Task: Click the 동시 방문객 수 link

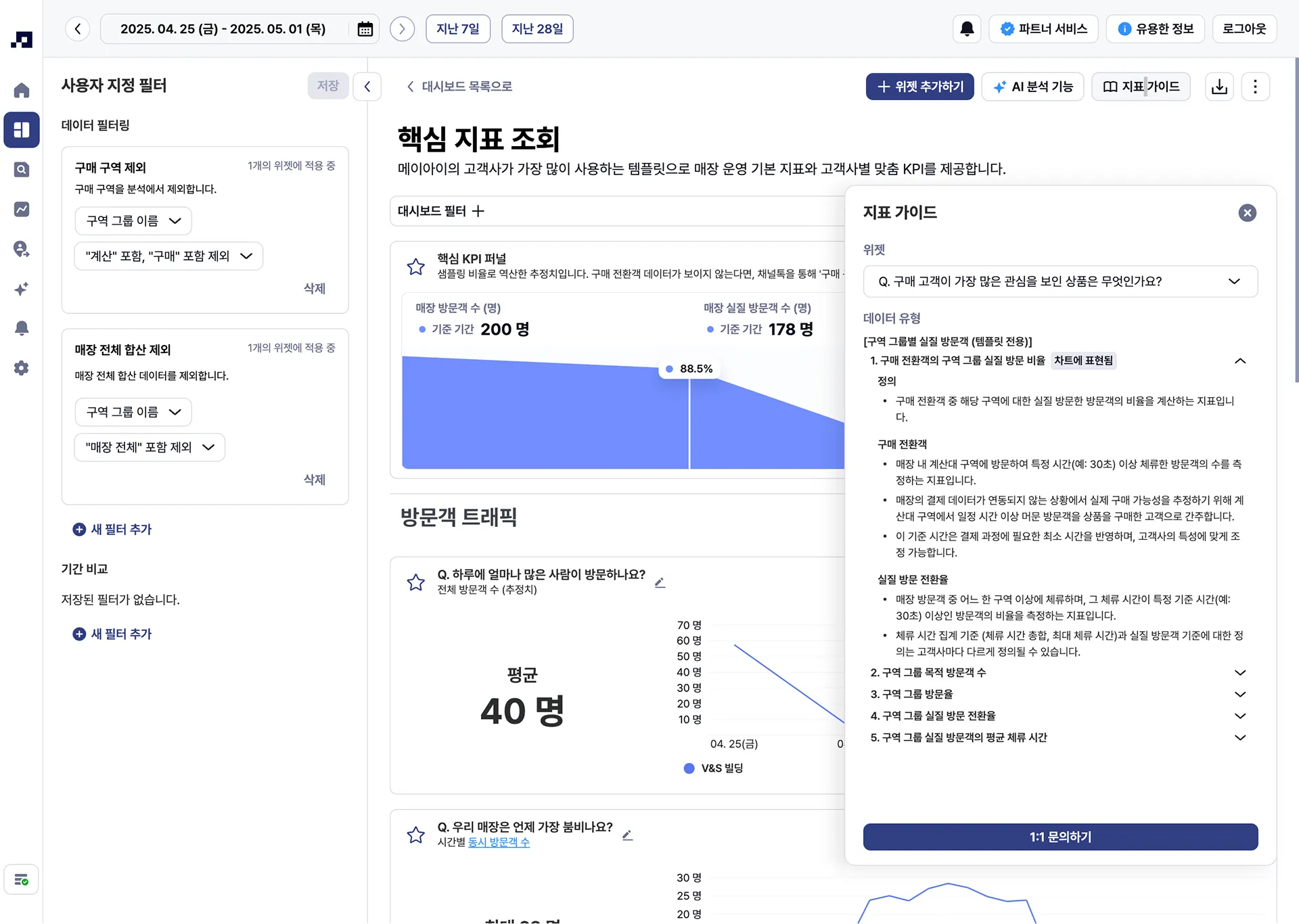Action: [x=499, y=842]
